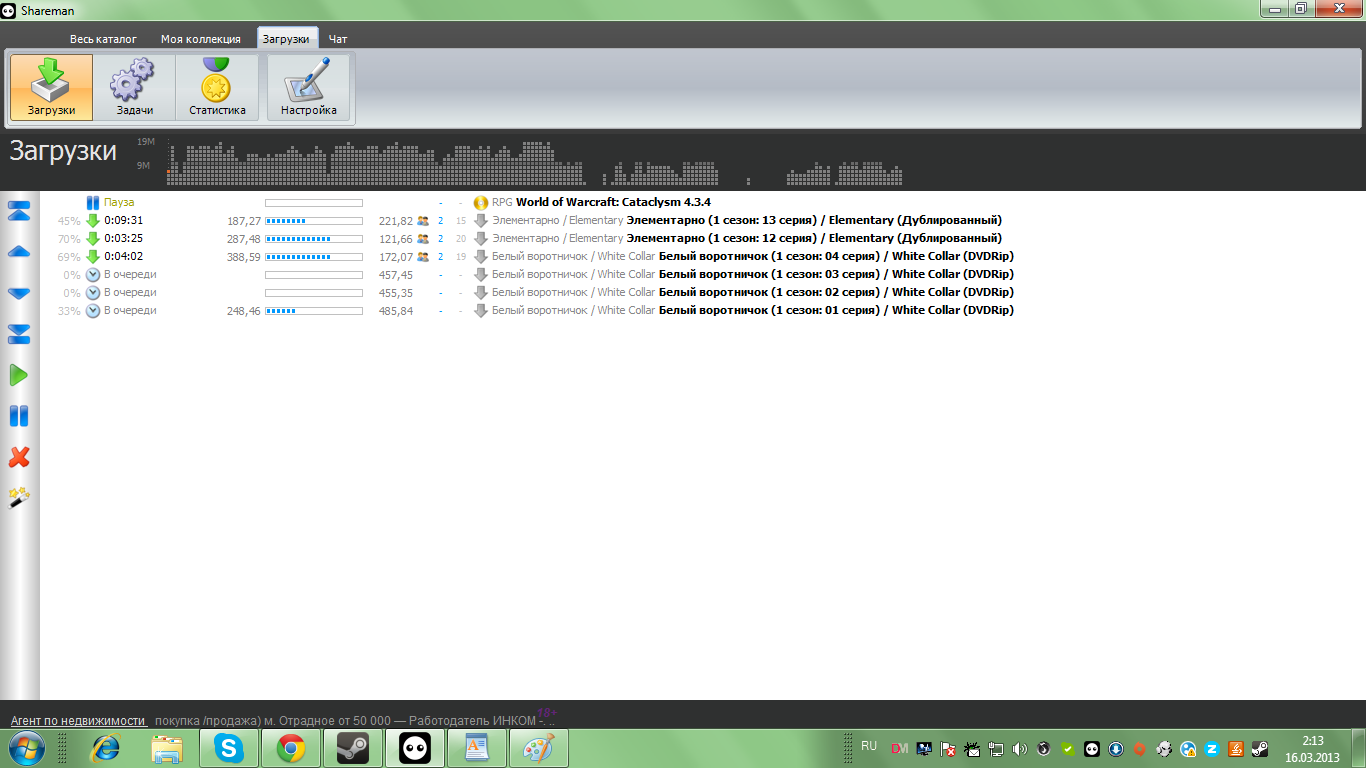Click the gray arrow icon for Elementary 13 серия
The height and width of the screenshot is (768, 1366).
click(x=481, y=220)
